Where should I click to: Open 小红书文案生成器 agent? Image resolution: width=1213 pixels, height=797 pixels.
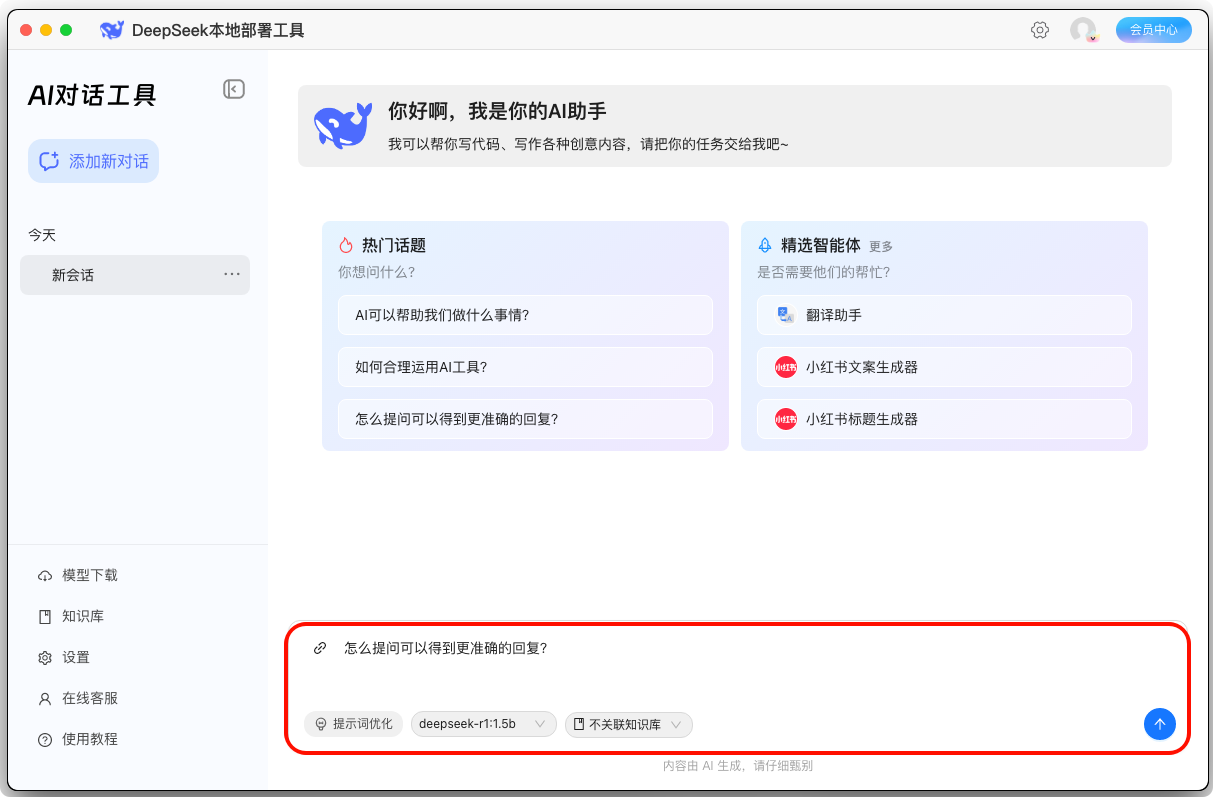pyautogui.click(x=944, y=367)
